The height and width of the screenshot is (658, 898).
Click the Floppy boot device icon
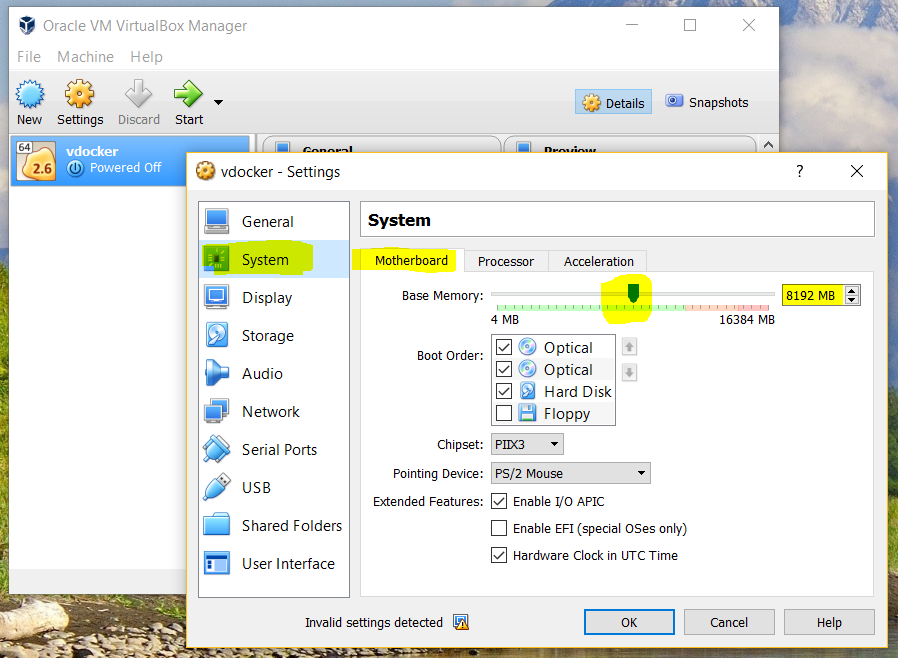point(527,413)
